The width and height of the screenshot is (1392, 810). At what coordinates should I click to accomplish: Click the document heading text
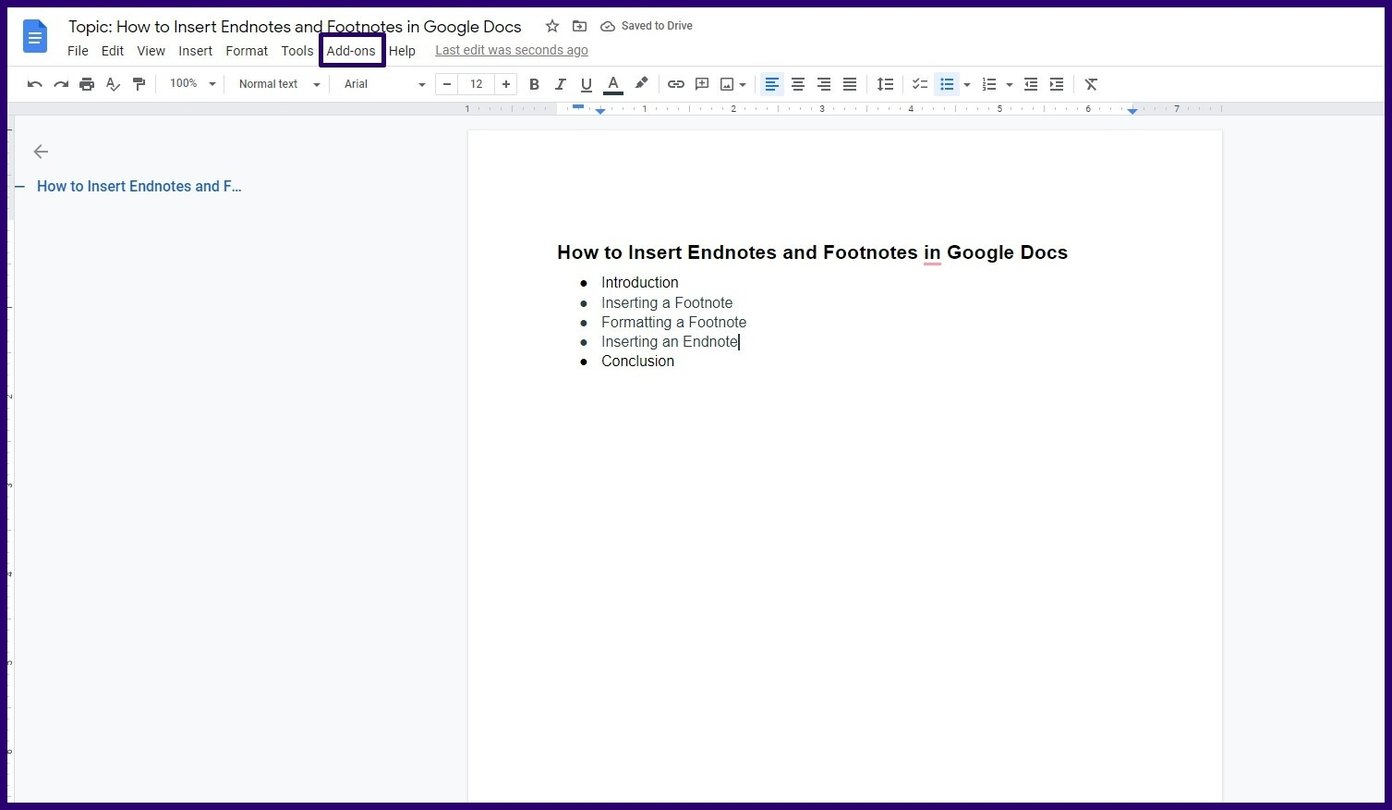812,252
